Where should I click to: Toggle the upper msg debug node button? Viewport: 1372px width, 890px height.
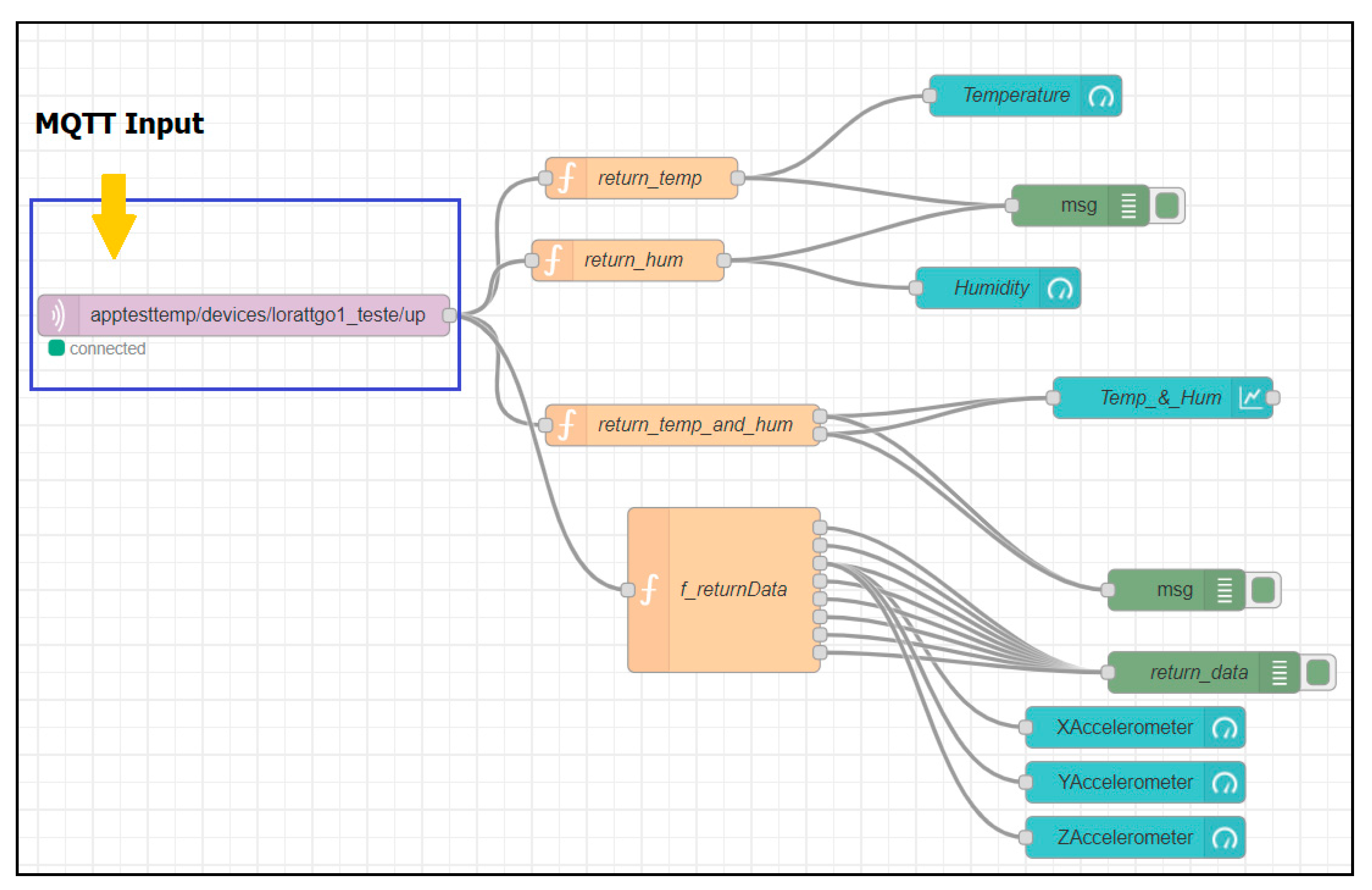pos(1167,206)
